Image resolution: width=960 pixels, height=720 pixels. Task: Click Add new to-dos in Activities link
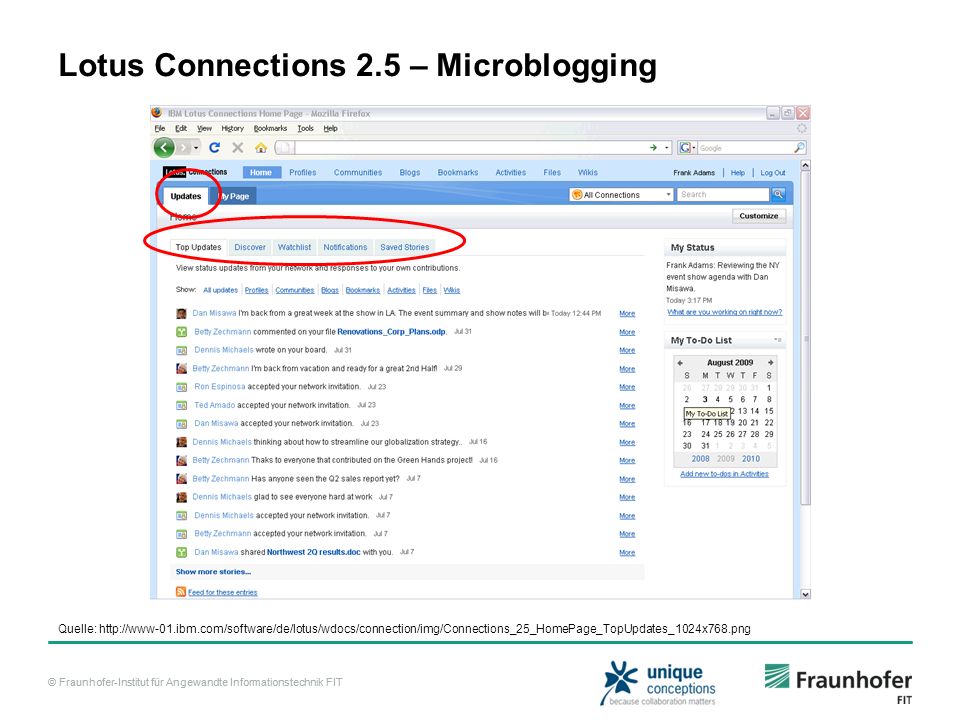(724, 474)
